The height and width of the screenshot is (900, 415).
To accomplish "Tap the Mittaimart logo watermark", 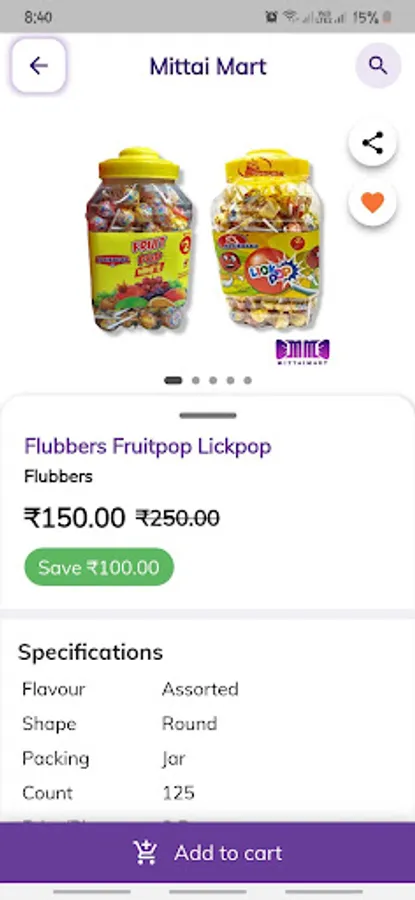I will click(x=302, y=352).
